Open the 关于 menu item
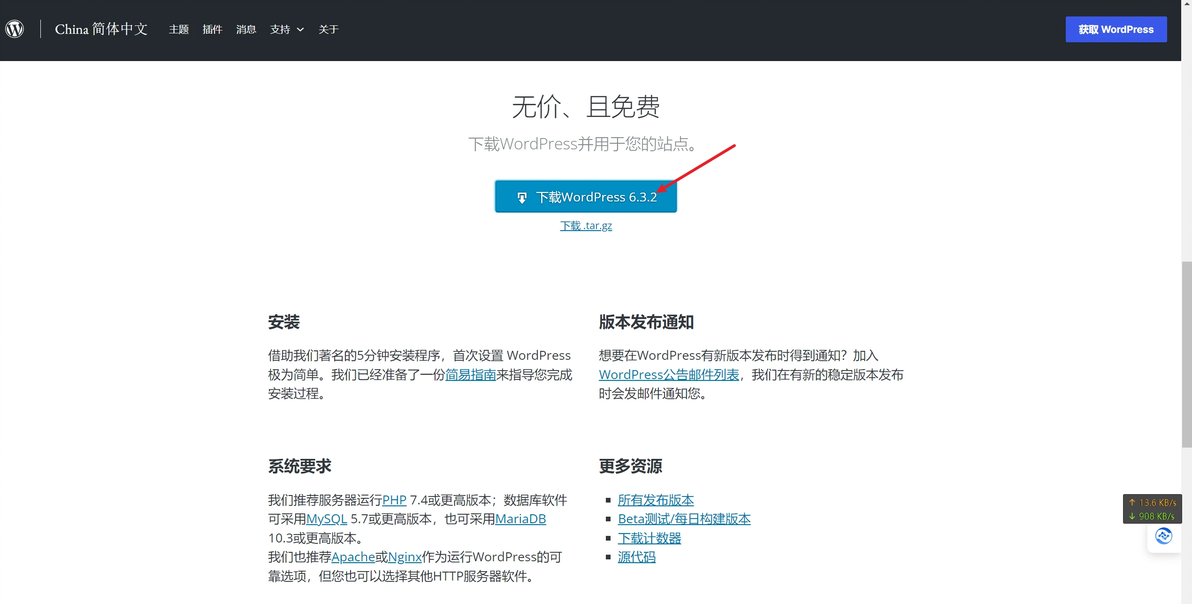 click(x=328, y=30)
